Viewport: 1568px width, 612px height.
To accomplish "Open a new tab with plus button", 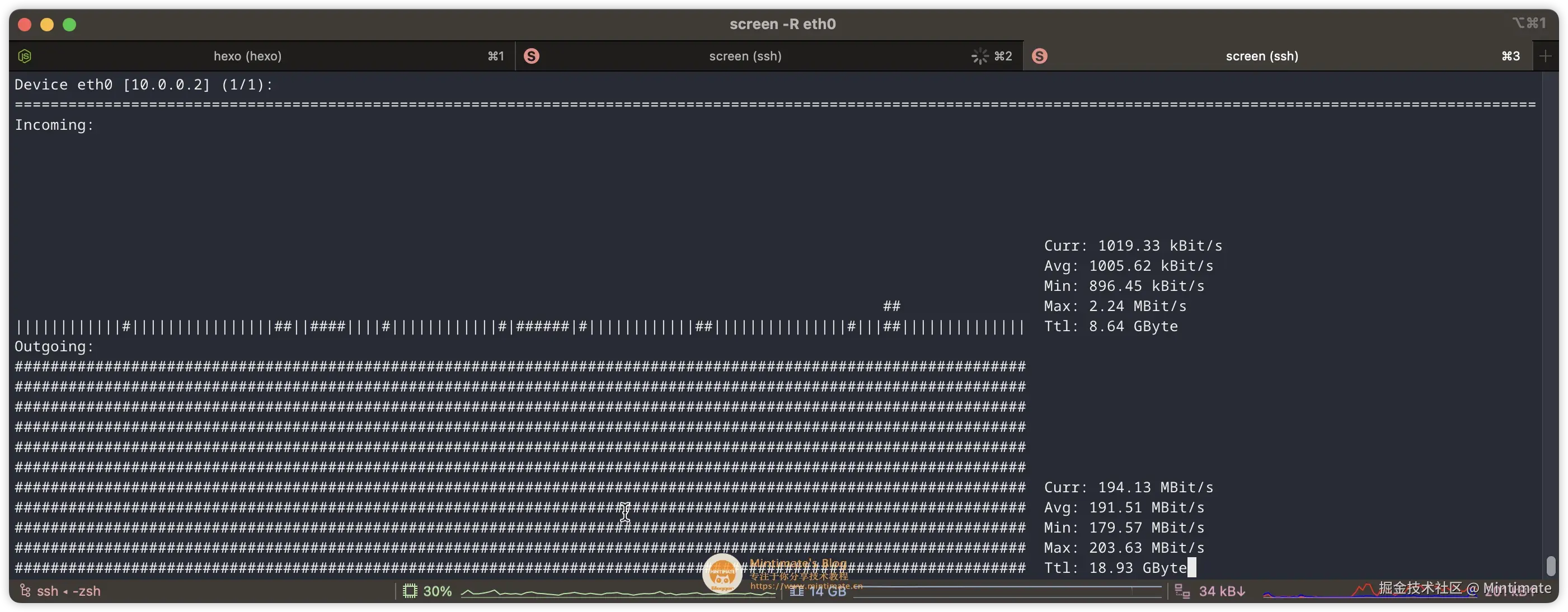I will coord(1545,56).
